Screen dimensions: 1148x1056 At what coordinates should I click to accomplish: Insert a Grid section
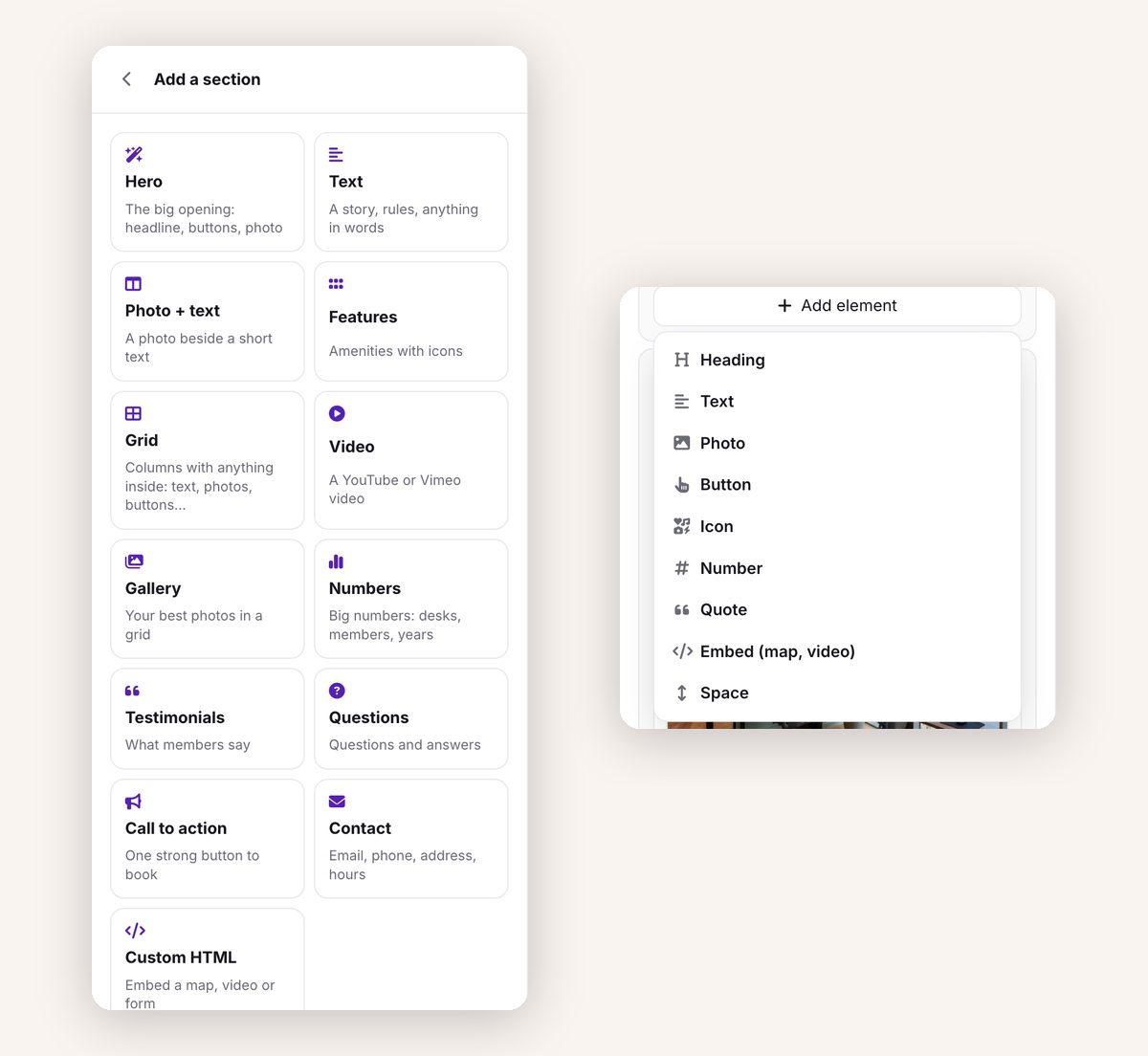tap(208, 460)
